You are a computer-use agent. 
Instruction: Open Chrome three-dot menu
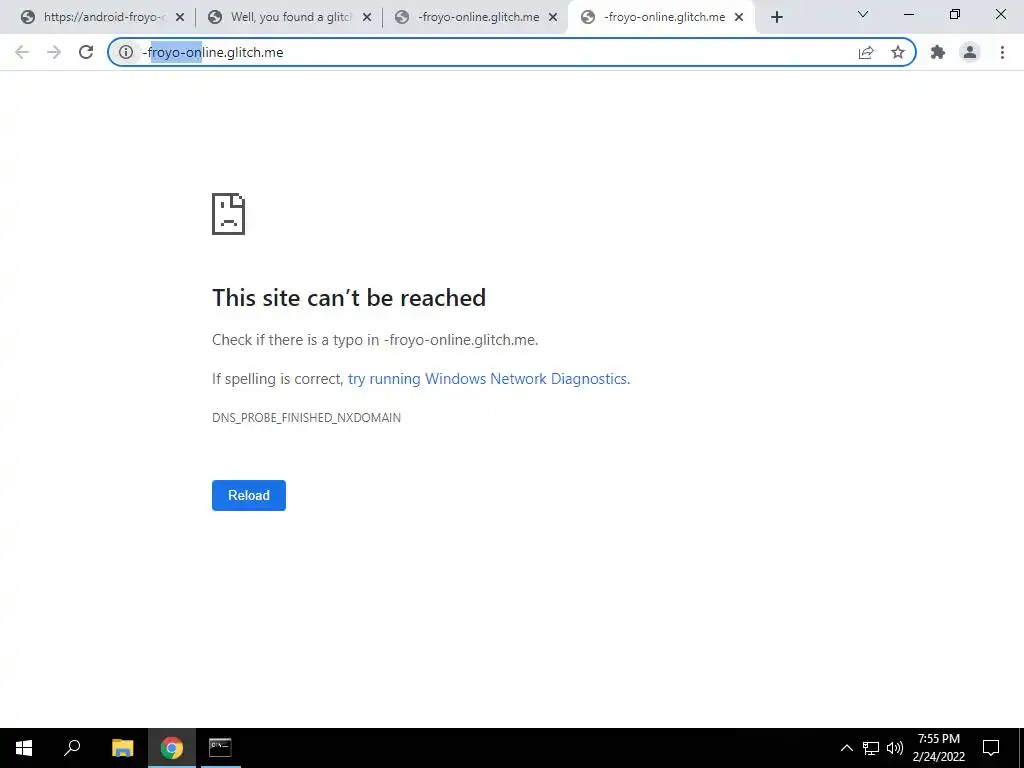pos(1002,52)
